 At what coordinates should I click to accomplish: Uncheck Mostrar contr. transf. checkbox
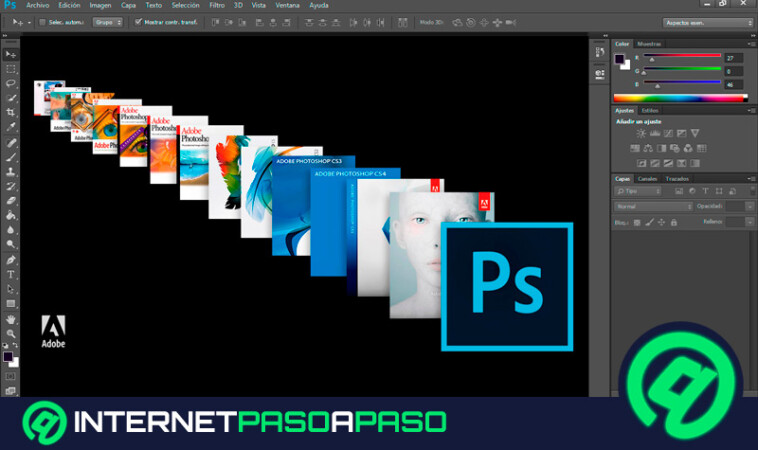pyautogui.click(x=138, y=21)
